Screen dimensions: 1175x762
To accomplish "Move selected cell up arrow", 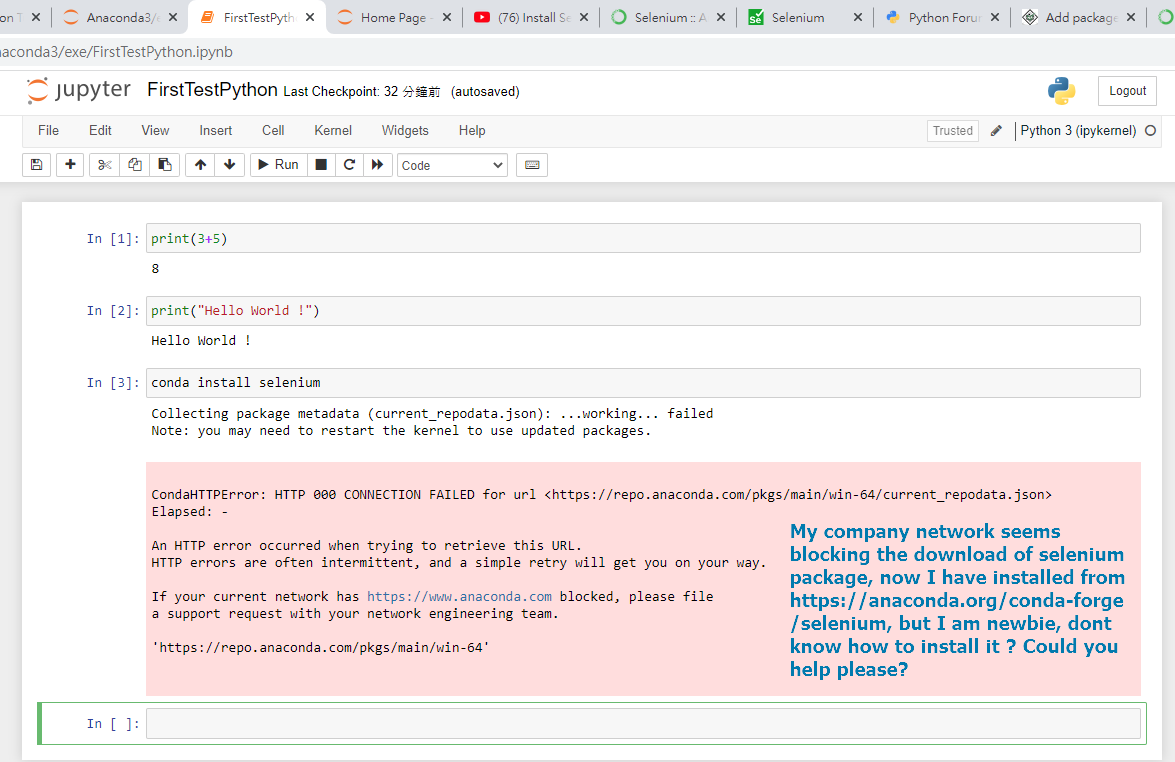I will [x=201, y=165].
